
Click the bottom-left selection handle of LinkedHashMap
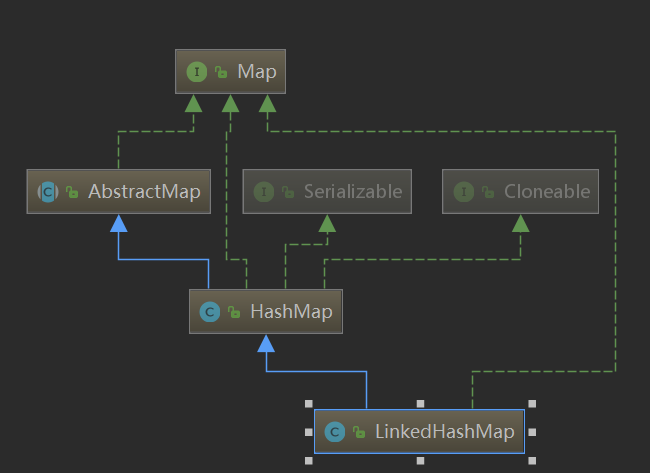tap(309, 461)
